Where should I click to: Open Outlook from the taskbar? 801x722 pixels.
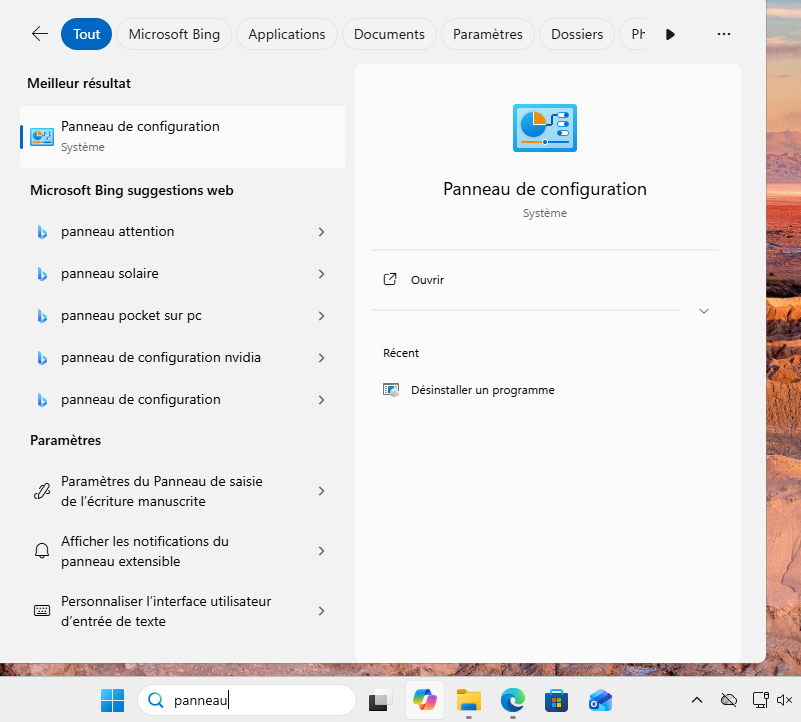pos(600,701)
